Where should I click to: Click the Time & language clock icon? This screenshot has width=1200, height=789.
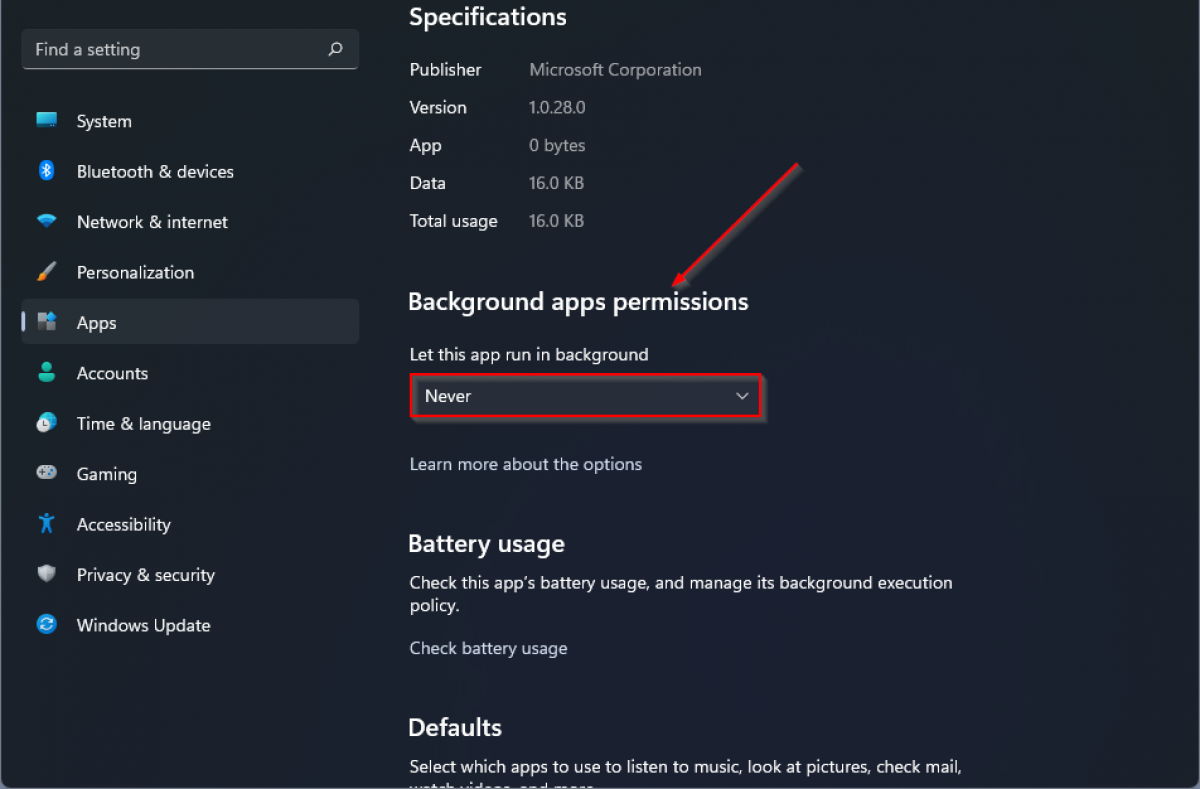pyautogui.click(x=46, y=423)
